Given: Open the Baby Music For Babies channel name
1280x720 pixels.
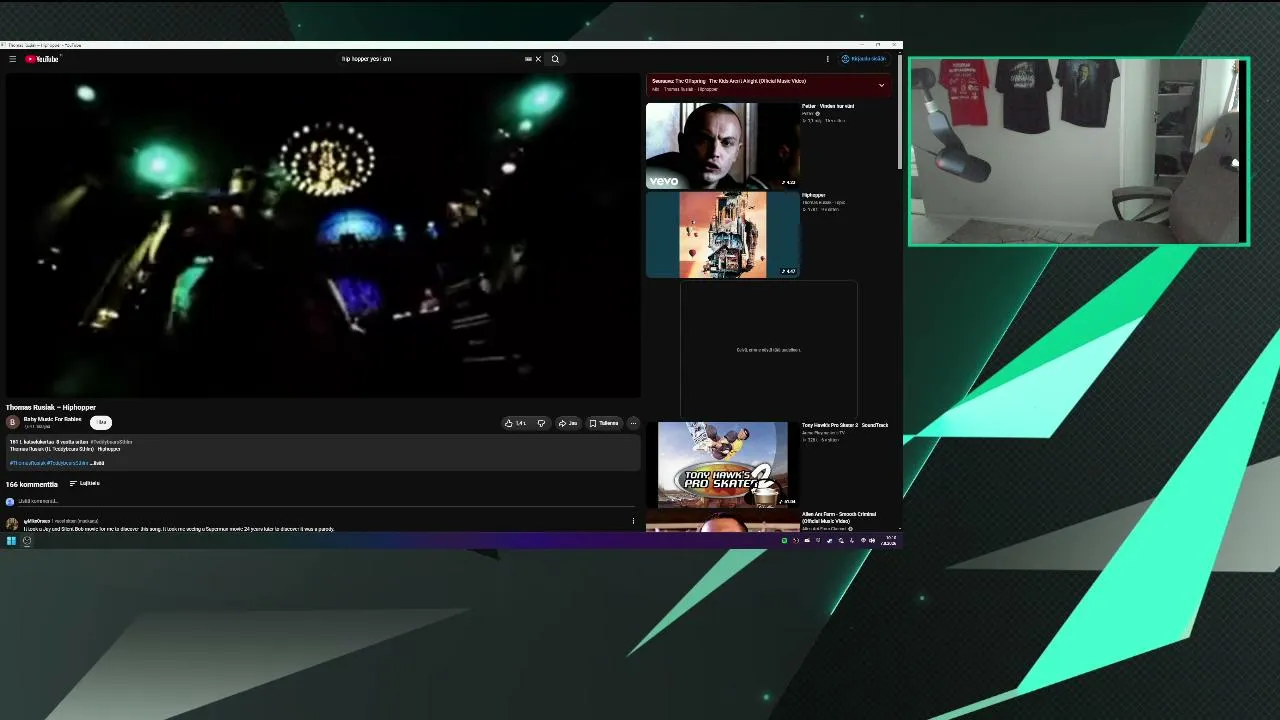Looking at the screenshot, I should click(52, 419).
